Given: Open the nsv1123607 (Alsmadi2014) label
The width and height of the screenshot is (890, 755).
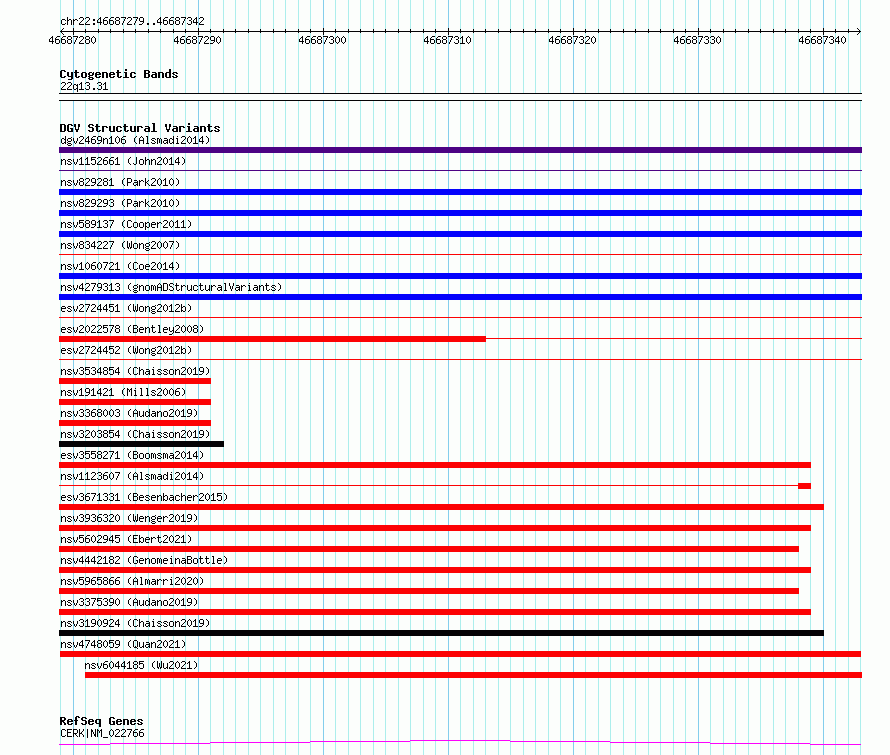Looking at the screenshot, I should pyautogui.click(x=132, y=476).
